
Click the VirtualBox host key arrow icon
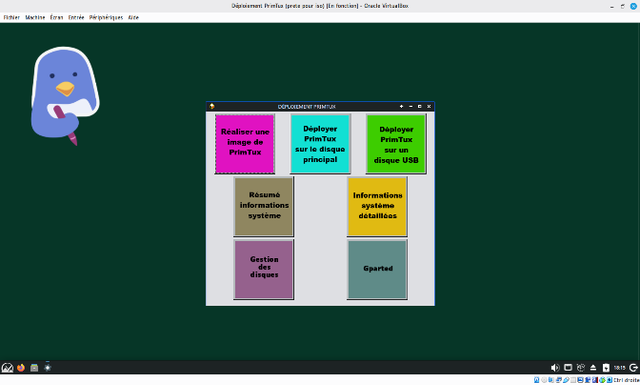(x=609, y=380)
